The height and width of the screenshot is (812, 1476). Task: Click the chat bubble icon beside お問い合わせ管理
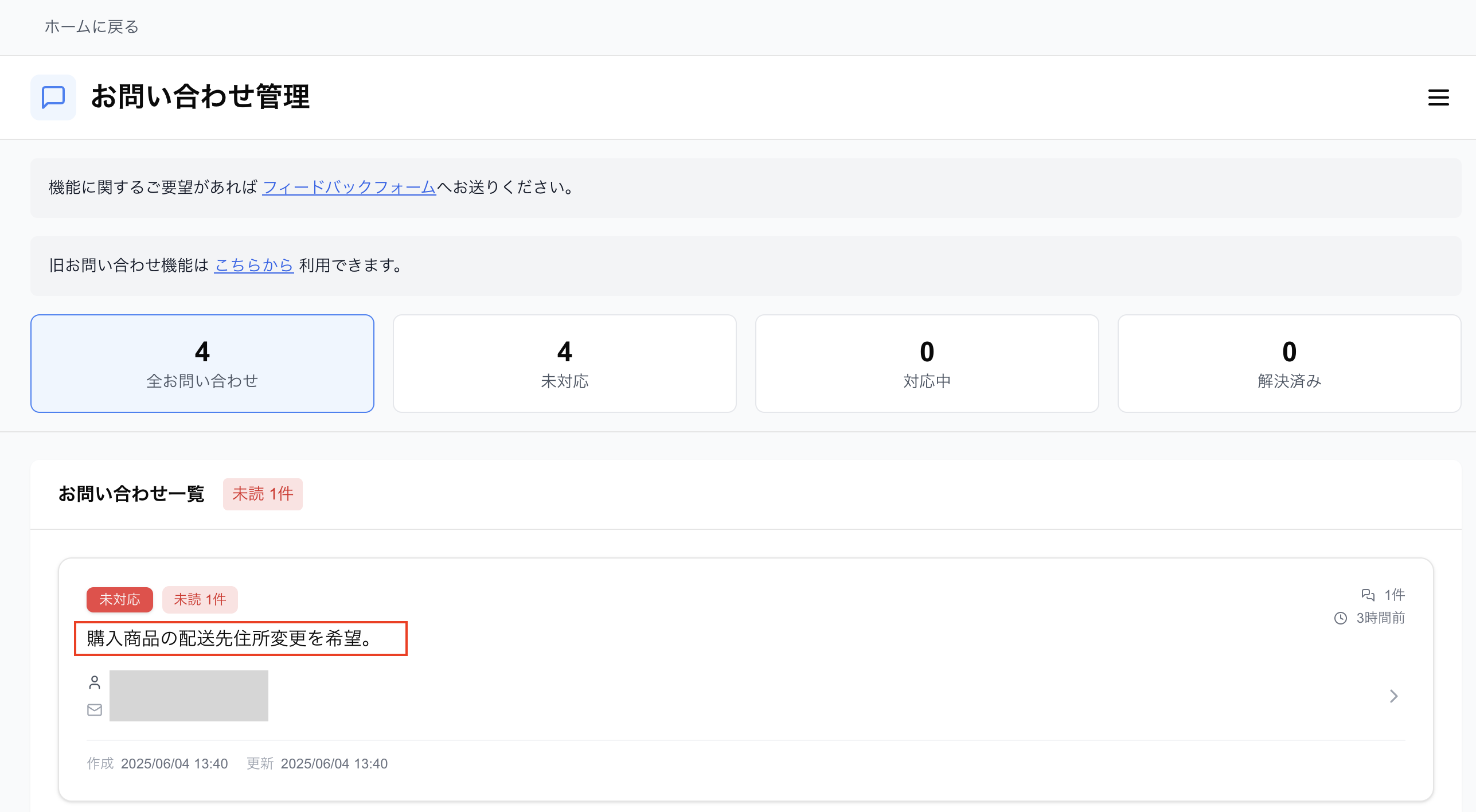tap(53, 97)
